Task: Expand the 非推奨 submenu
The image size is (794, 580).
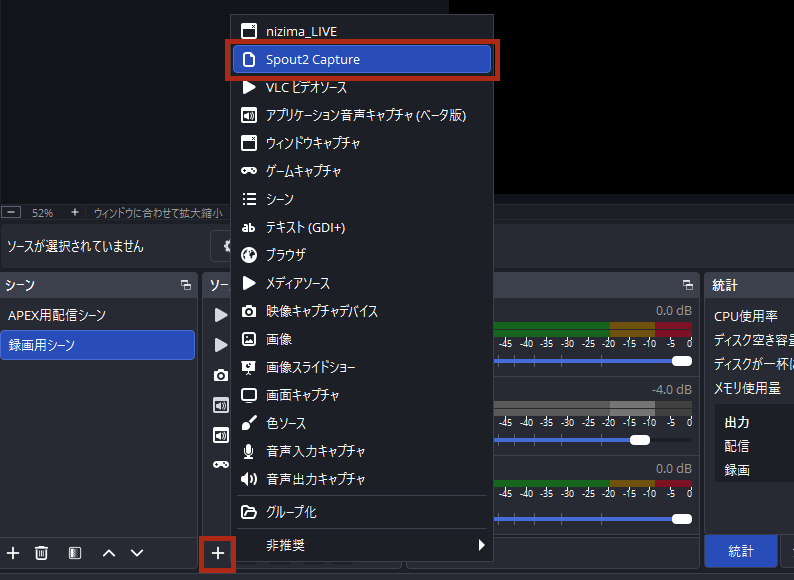Action: point(362,545)
